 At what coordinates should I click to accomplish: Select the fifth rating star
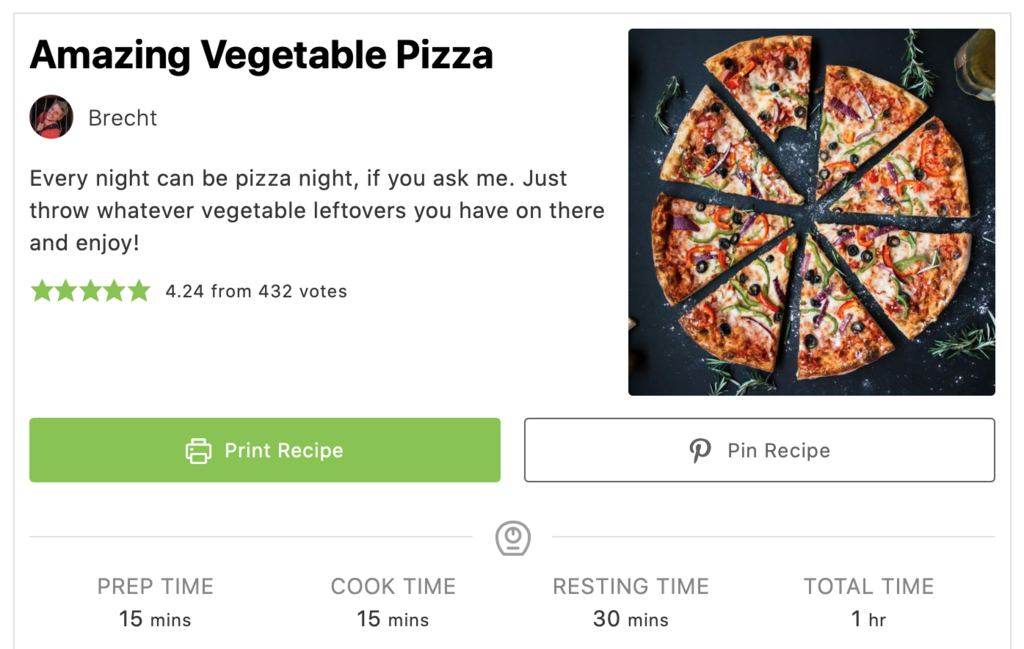click(138, 290)
